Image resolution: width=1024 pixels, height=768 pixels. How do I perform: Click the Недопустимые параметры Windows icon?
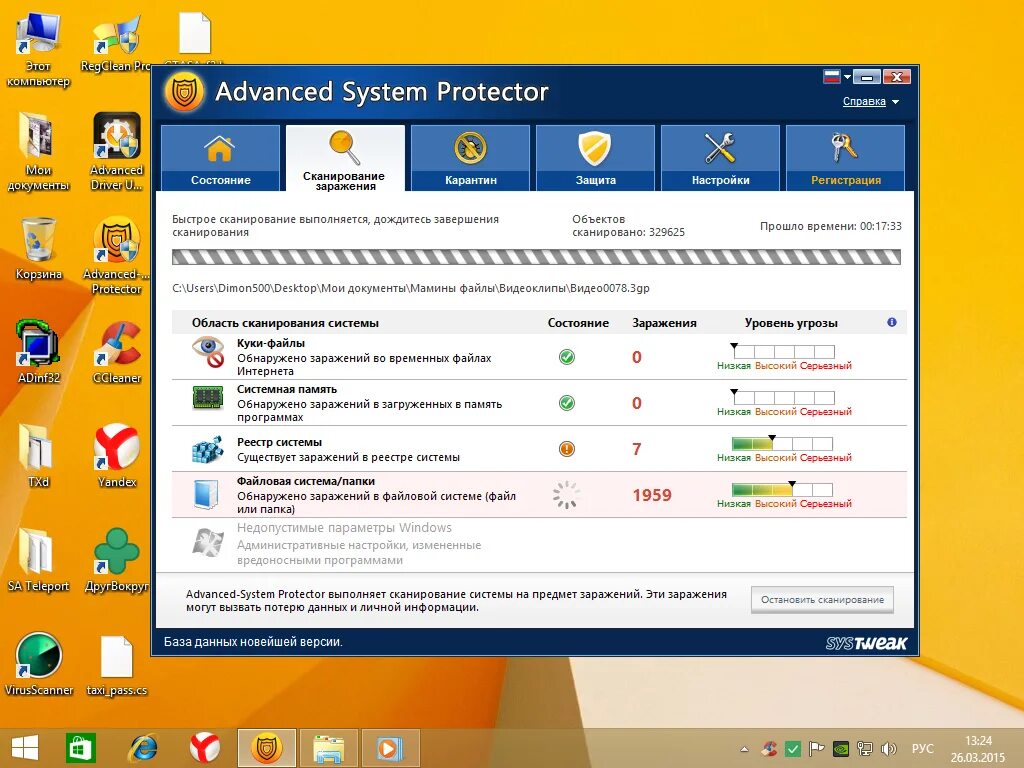pyautogui.click(x=208, y=542)
